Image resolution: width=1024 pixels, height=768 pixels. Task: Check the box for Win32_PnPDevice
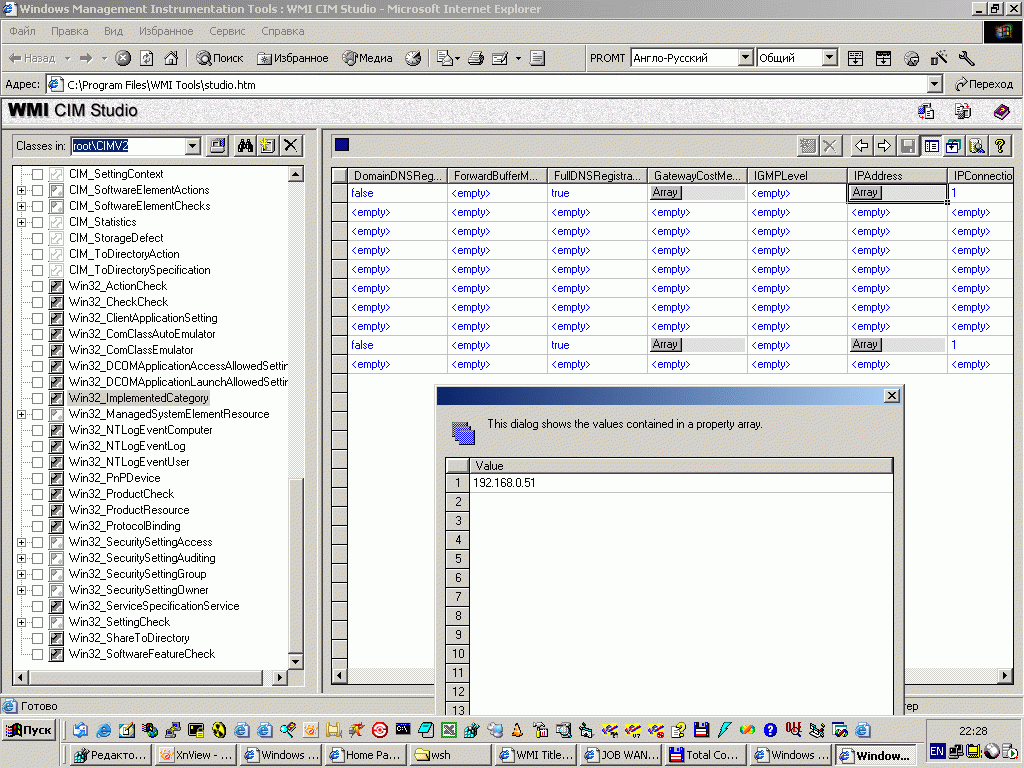37,478
